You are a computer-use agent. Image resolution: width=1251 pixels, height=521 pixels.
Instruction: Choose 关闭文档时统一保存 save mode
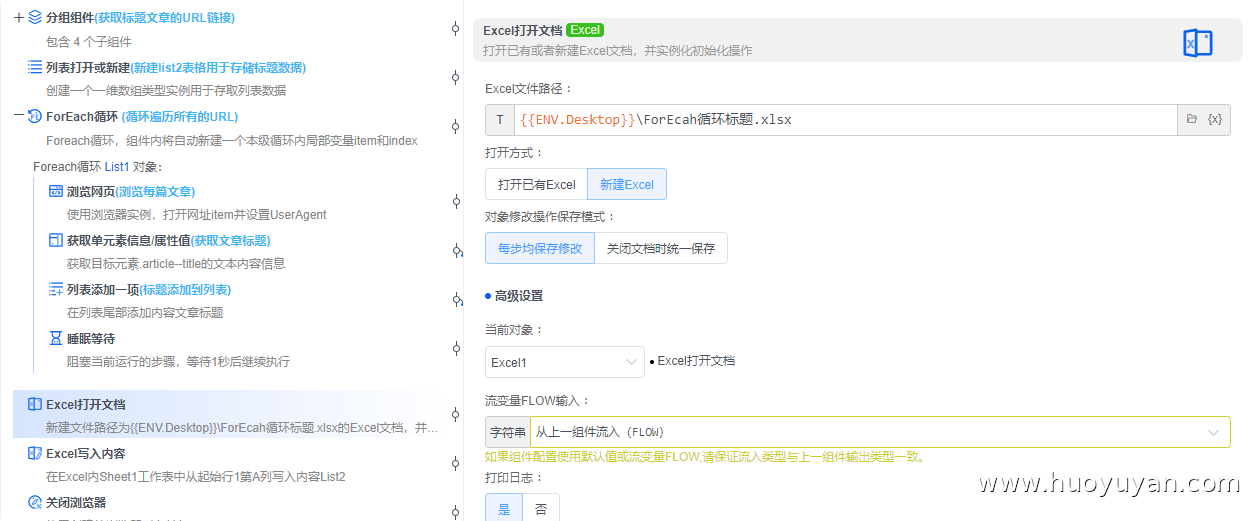(661, 248)
